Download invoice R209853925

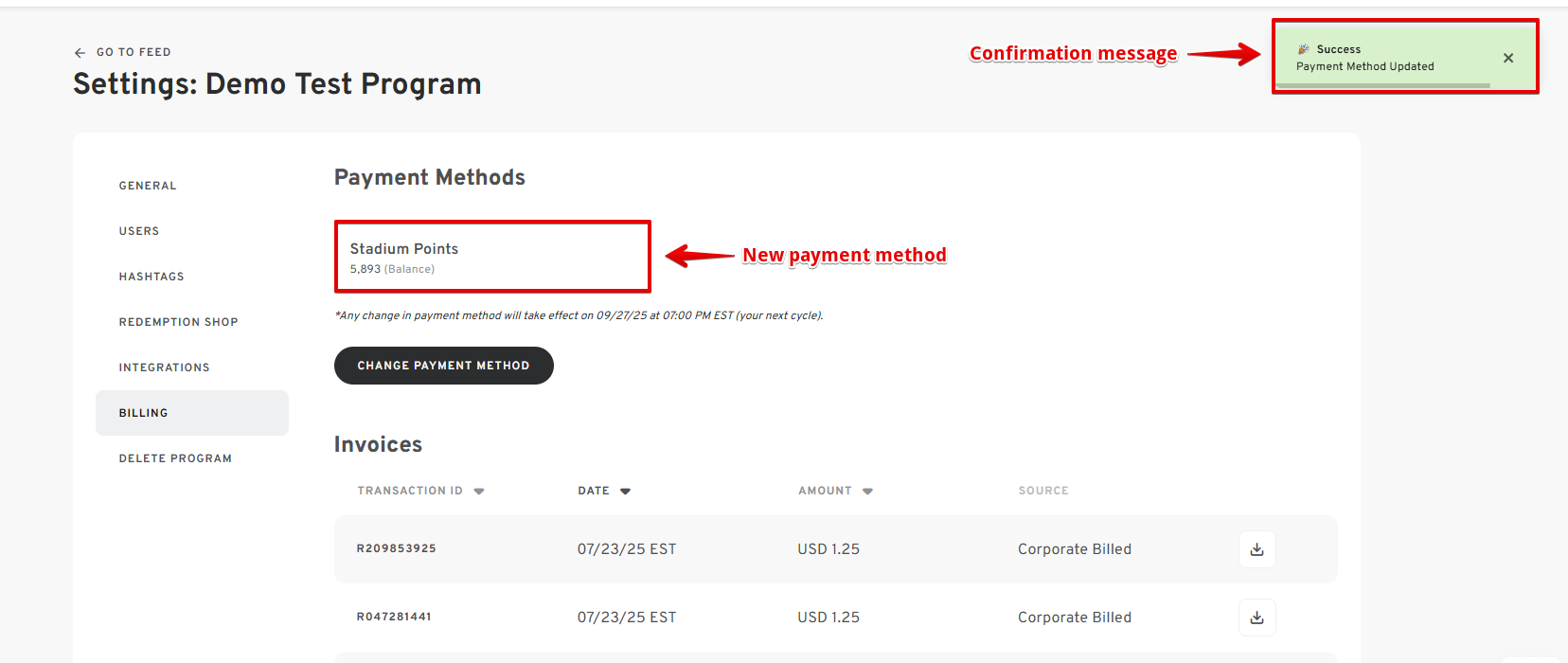1256,549
